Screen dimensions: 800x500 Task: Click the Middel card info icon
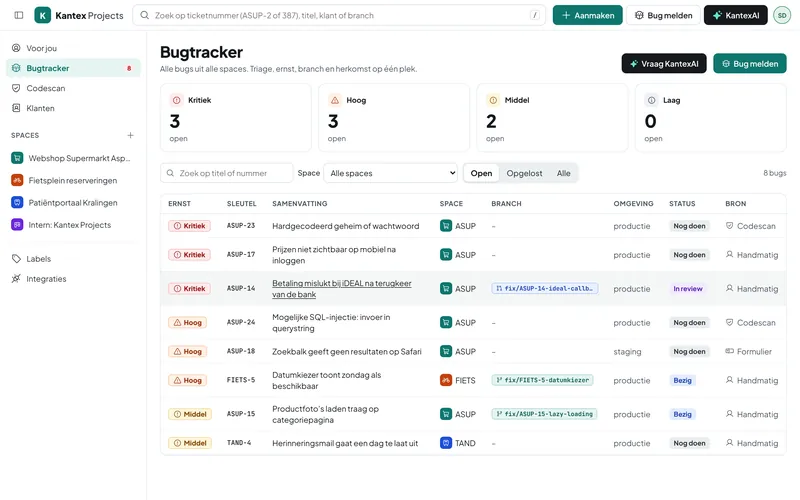[x=493, y=100]
